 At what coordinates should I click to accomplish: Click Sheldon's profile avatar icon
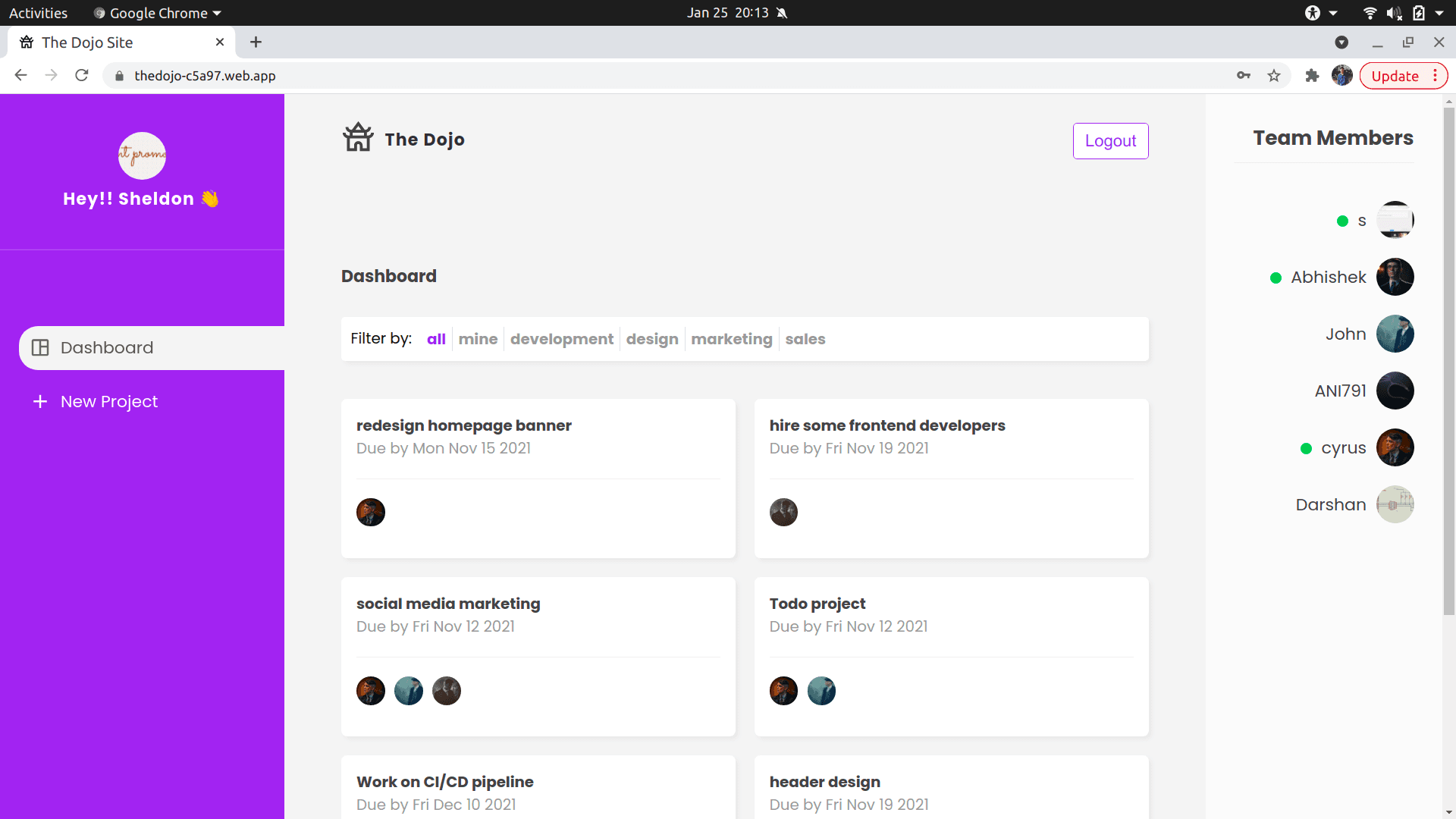pos(142,155)
